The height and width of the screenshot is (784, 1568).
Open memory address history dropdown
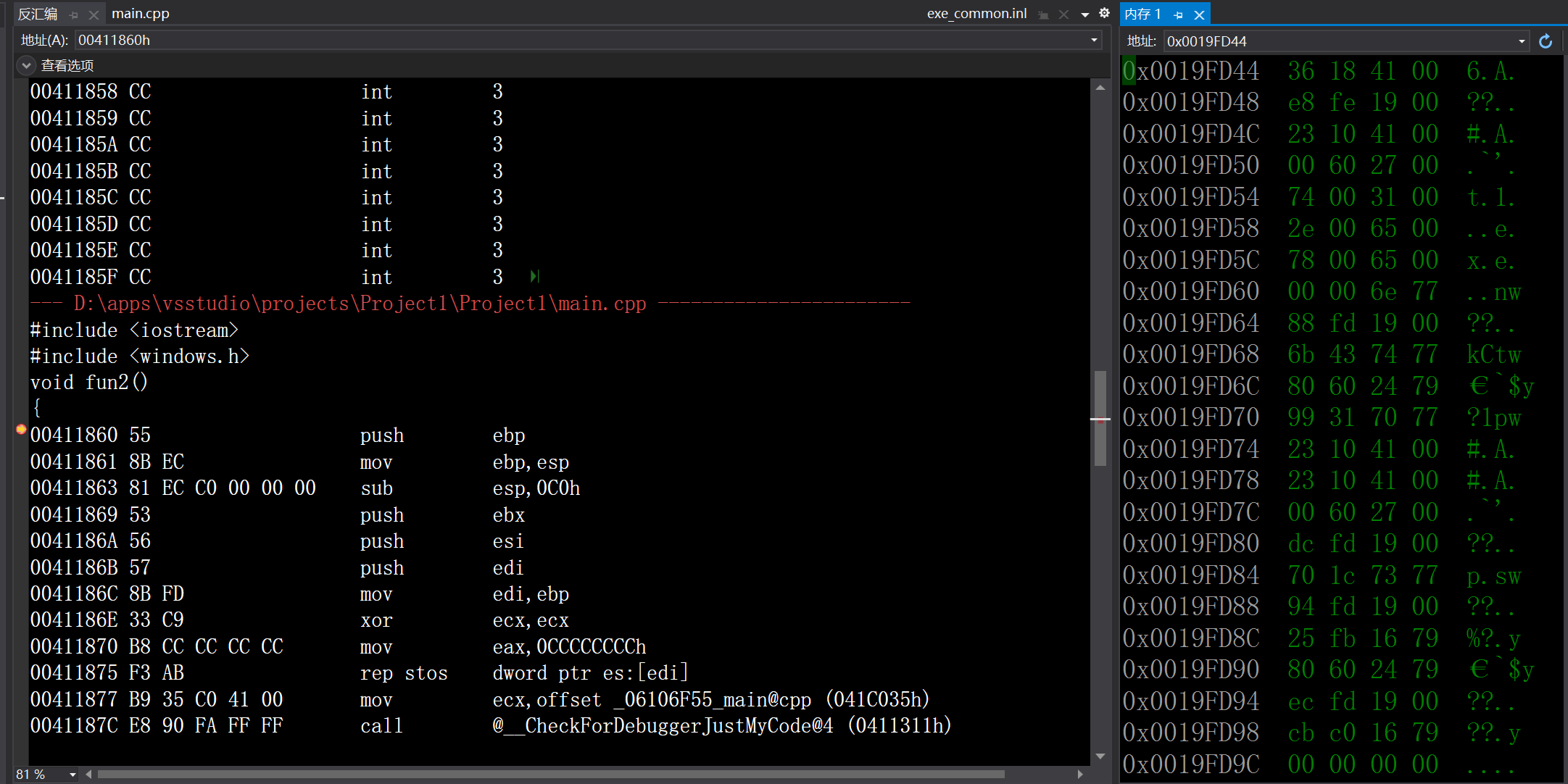(1522, 41)
